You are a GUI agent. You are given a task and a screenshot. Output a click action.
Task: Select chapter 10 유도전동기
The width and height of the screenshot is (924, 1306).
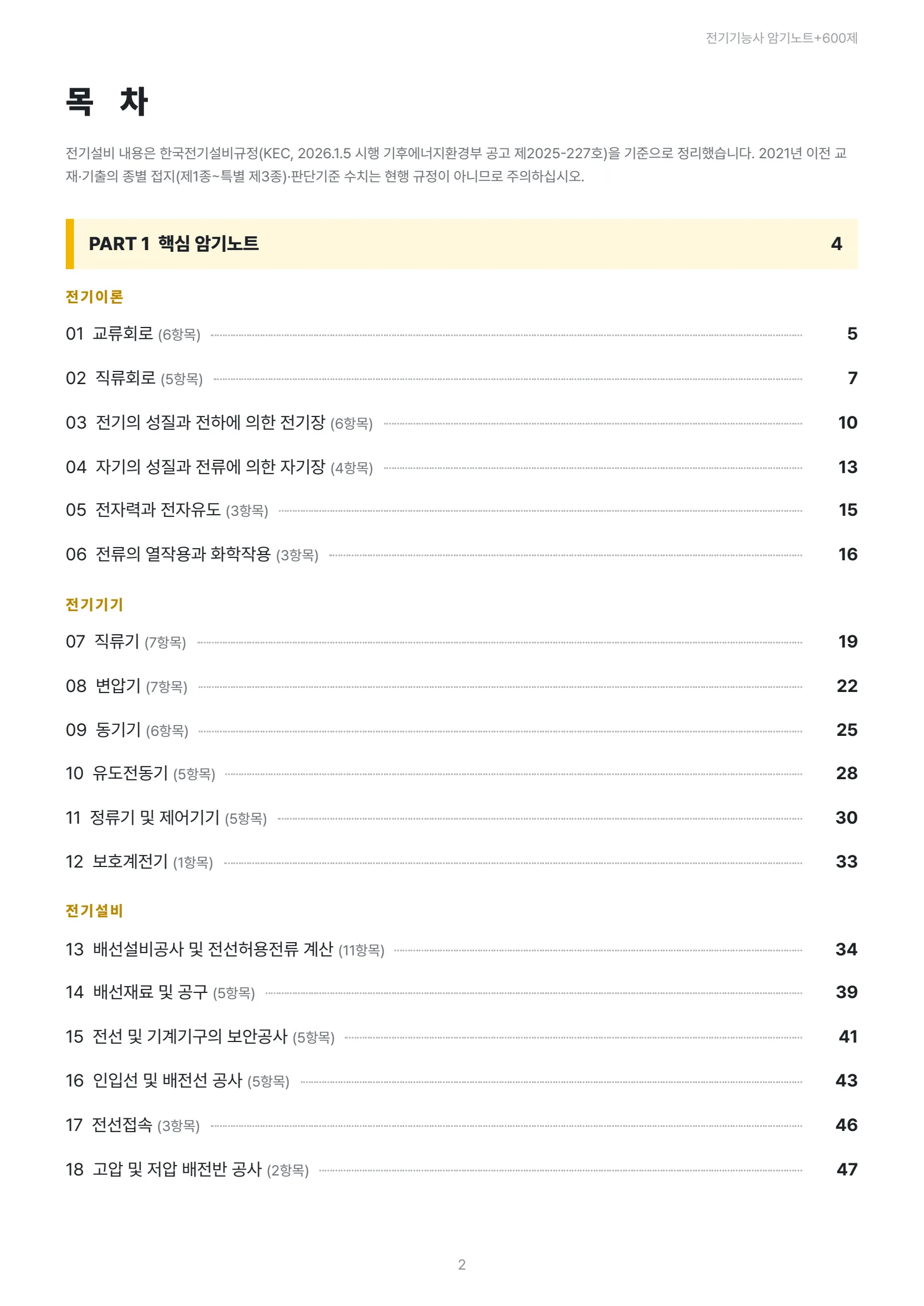coord(461,773)
